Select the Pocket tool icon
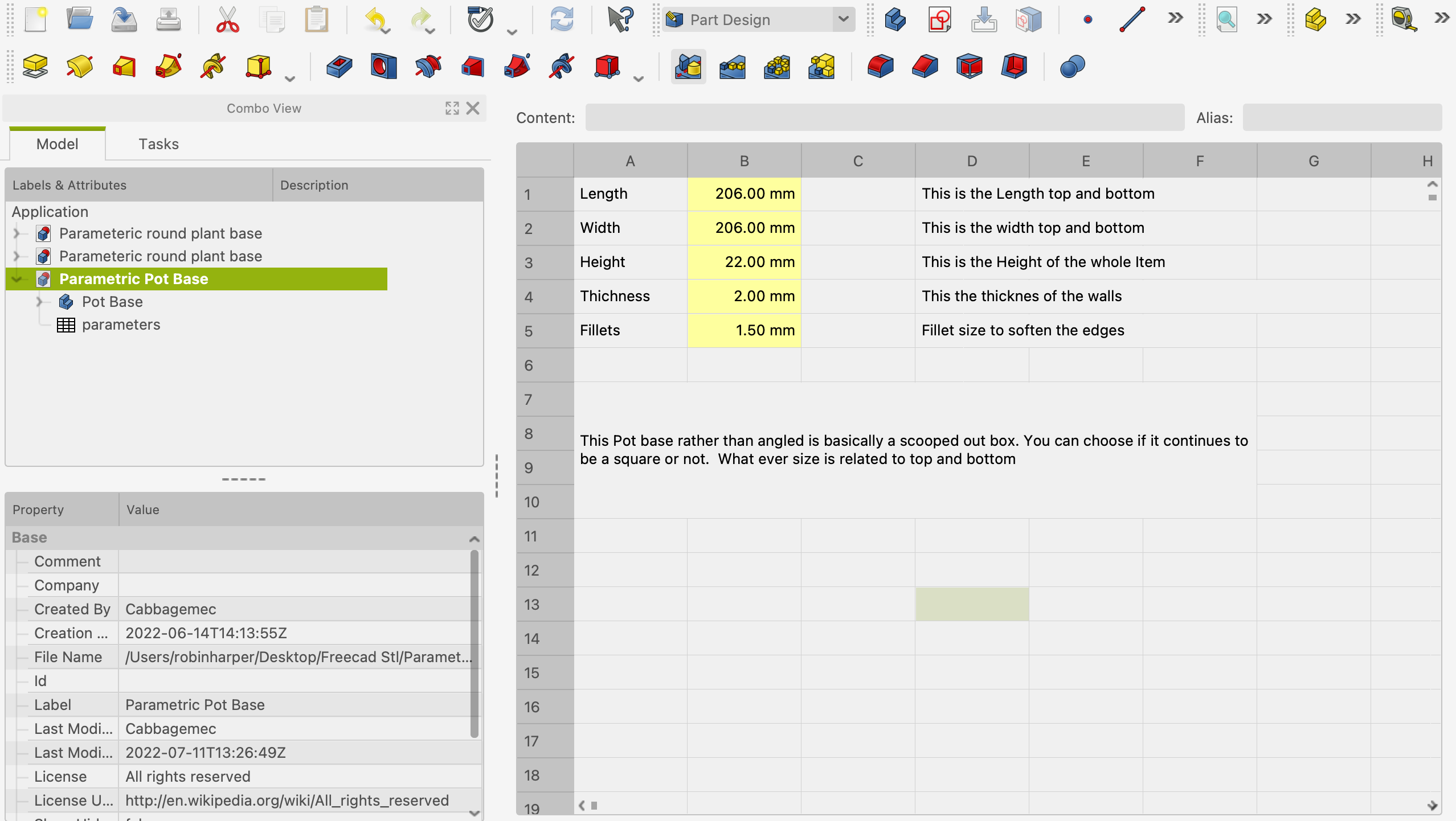Viewport: 1456px width, 821px height. click(x=340, y=67)
